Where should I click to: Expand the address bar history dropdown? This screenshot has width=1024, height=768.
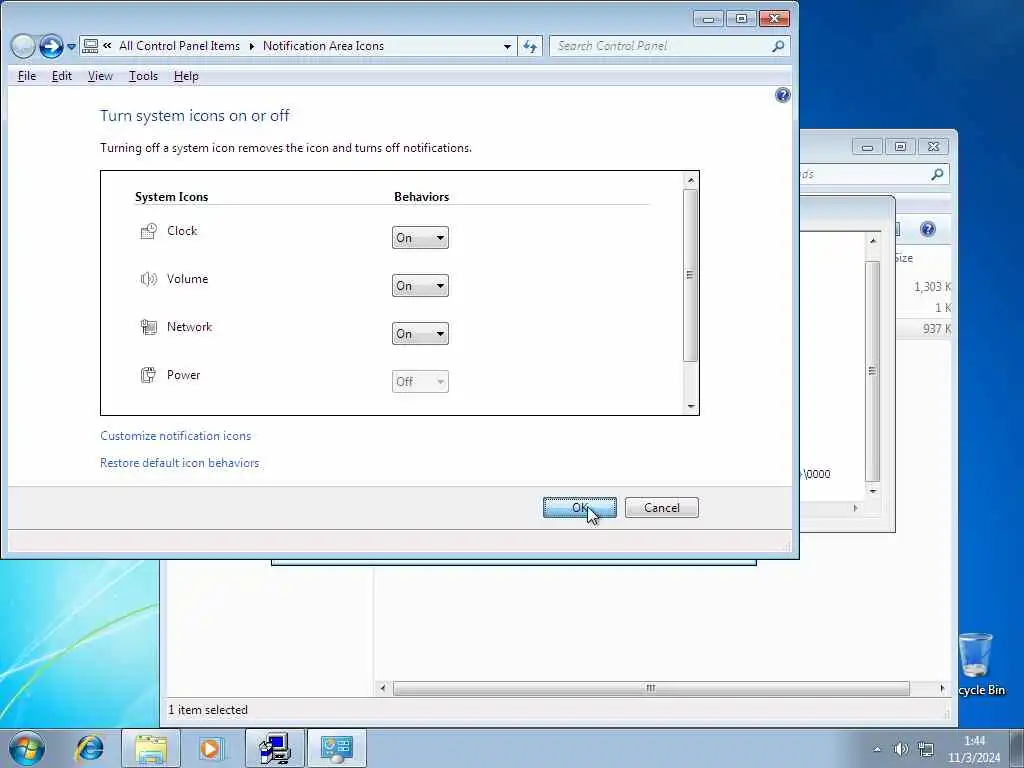point(507,46)
